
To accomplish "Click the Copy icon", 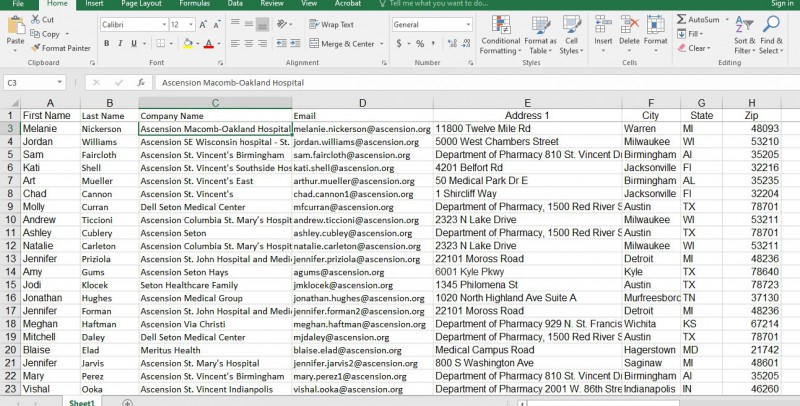I will pyautogui.click(x=35, y=34).
